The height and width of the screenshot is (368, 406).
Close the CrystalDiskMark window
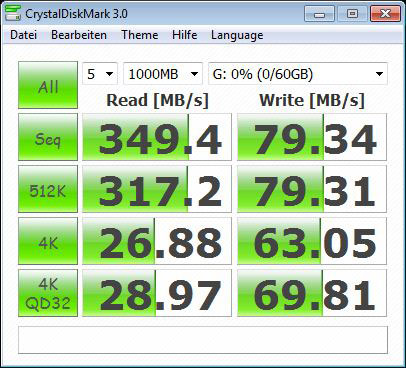click(x=385, y=14)
